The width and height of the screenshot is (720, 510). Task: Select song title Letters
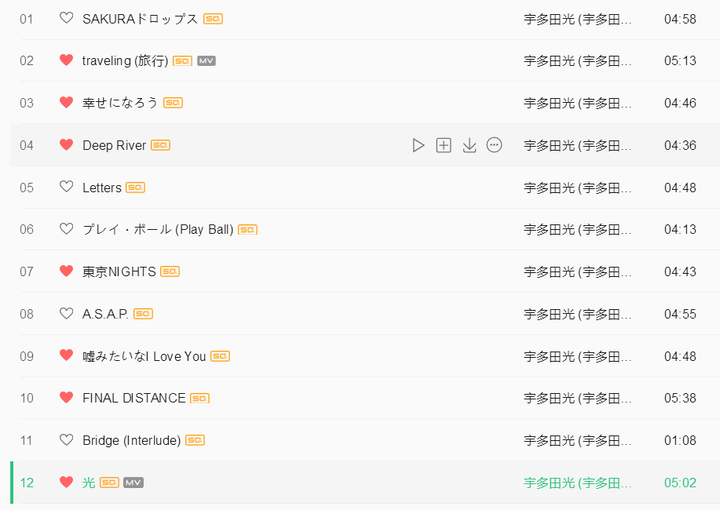coord(102,187)
